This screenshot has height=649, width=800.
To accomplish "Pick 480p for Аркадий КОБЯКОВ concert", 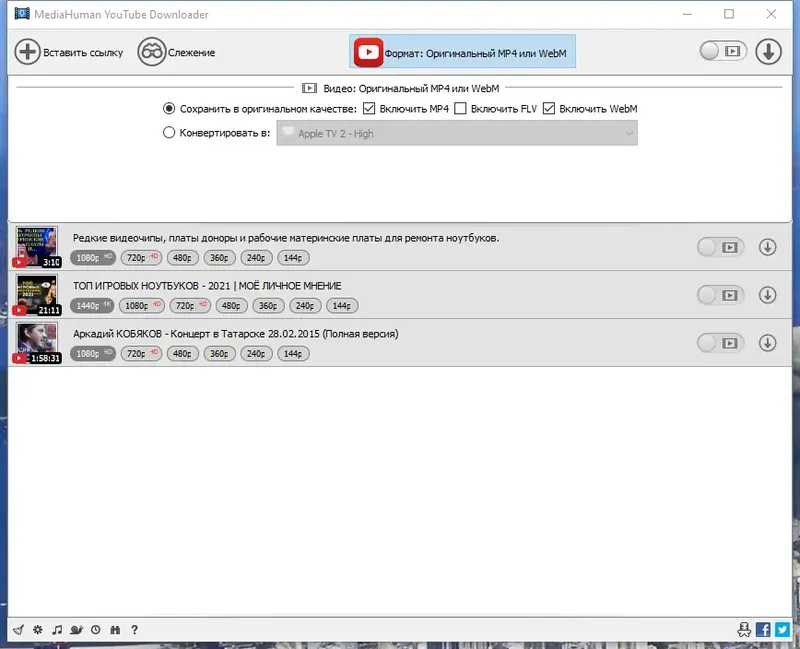I will tap(182, 354).
